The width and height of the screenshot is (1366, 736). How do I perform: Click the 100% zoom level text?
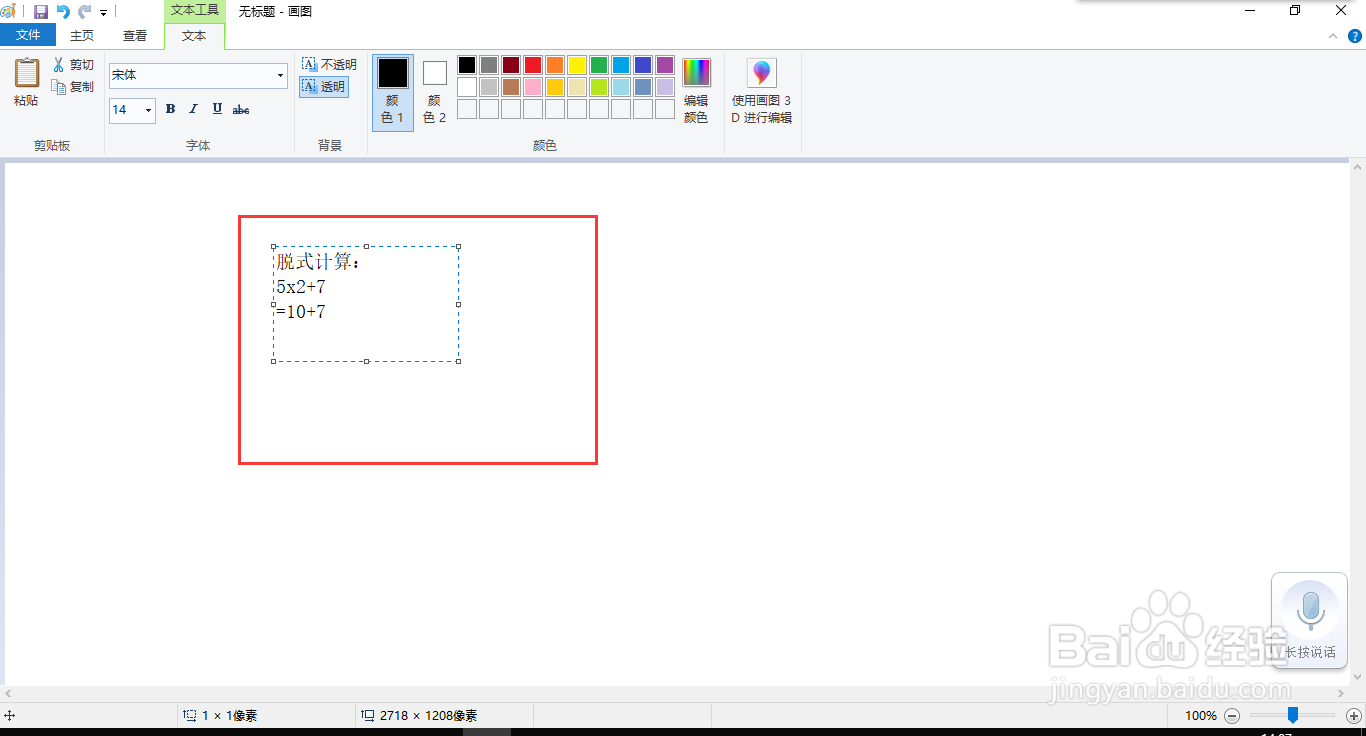pos(1201,716)
